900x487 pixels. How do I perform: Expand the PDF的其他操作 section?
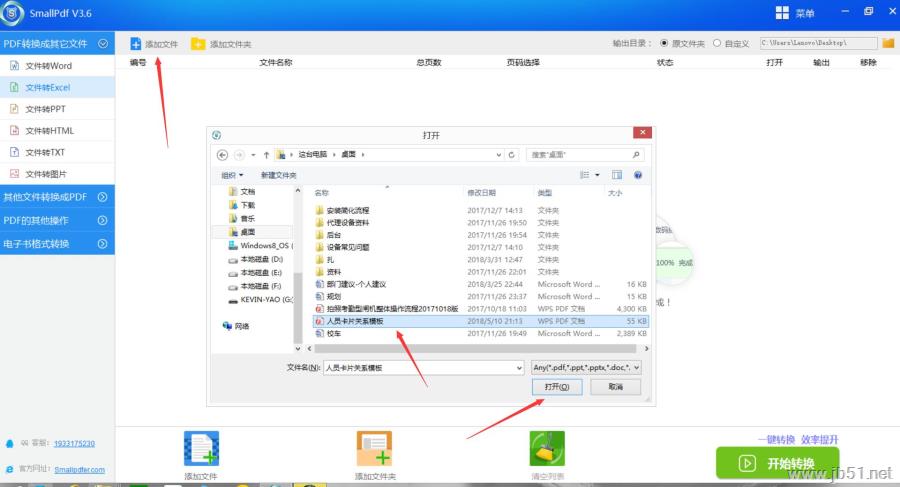click(103, 221)
